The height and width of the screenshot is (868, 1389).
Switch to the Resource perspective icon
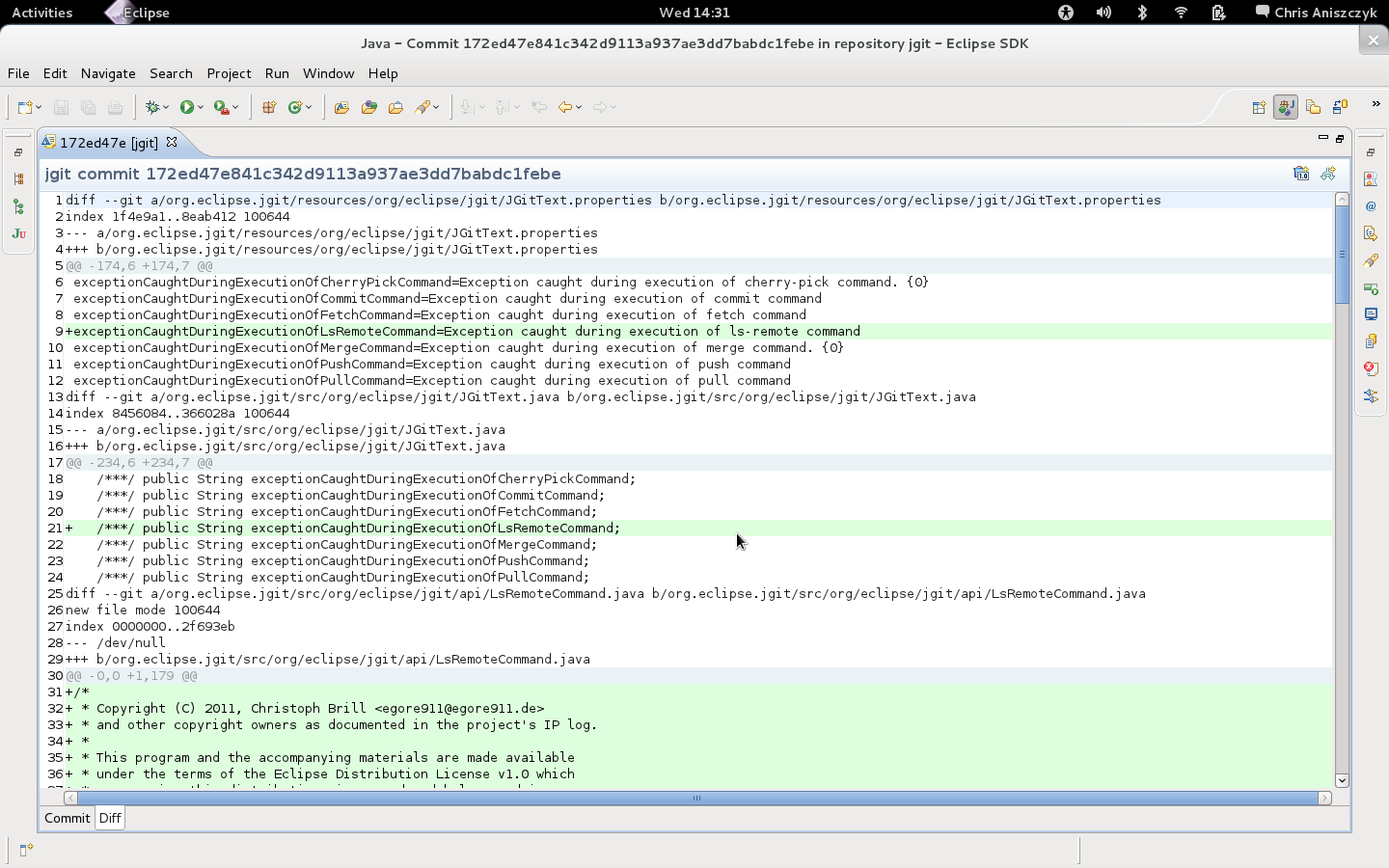[1313, 107]
